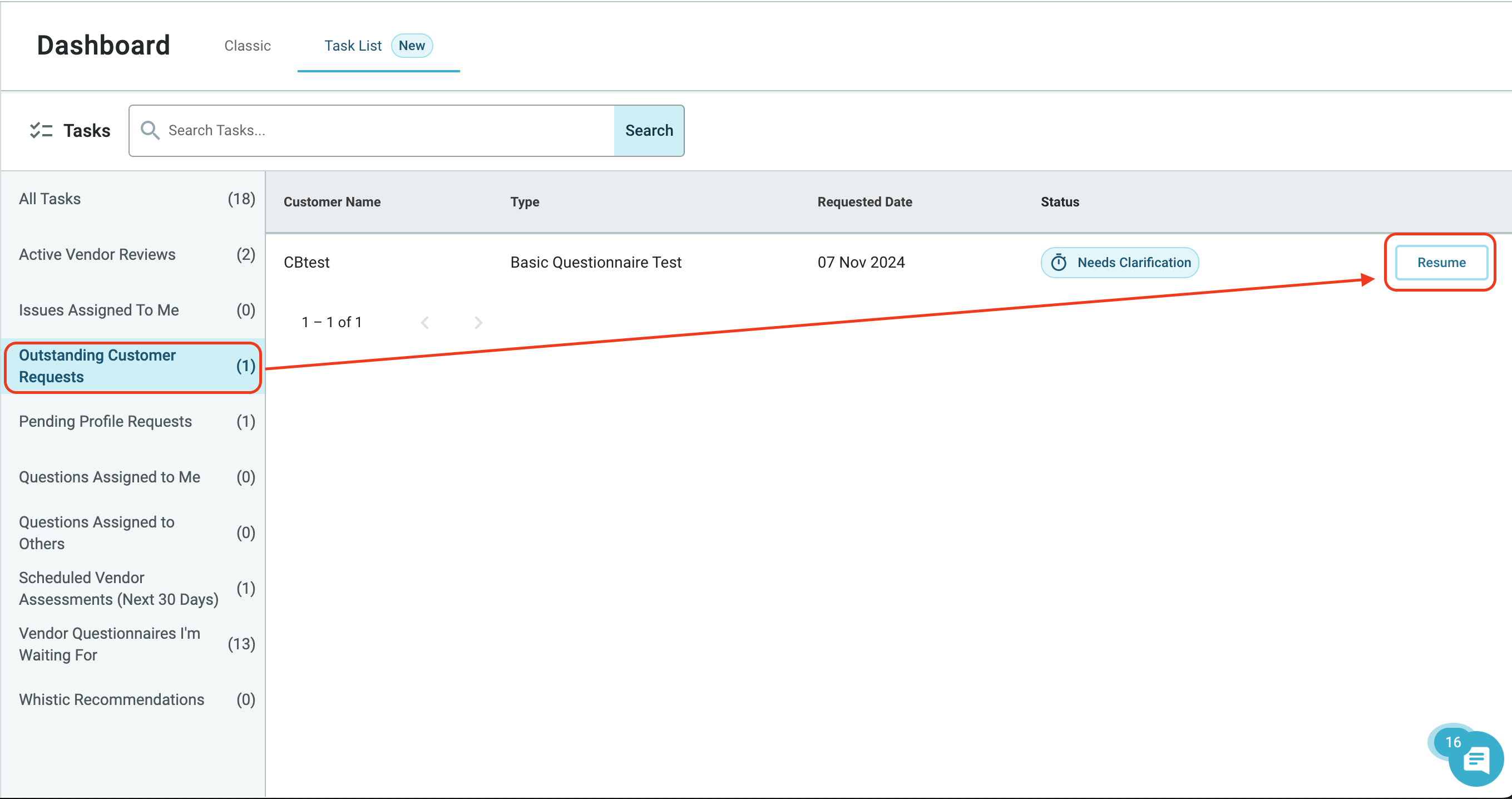Select the Outstanding Customer Requests filter

pos(97,366)
